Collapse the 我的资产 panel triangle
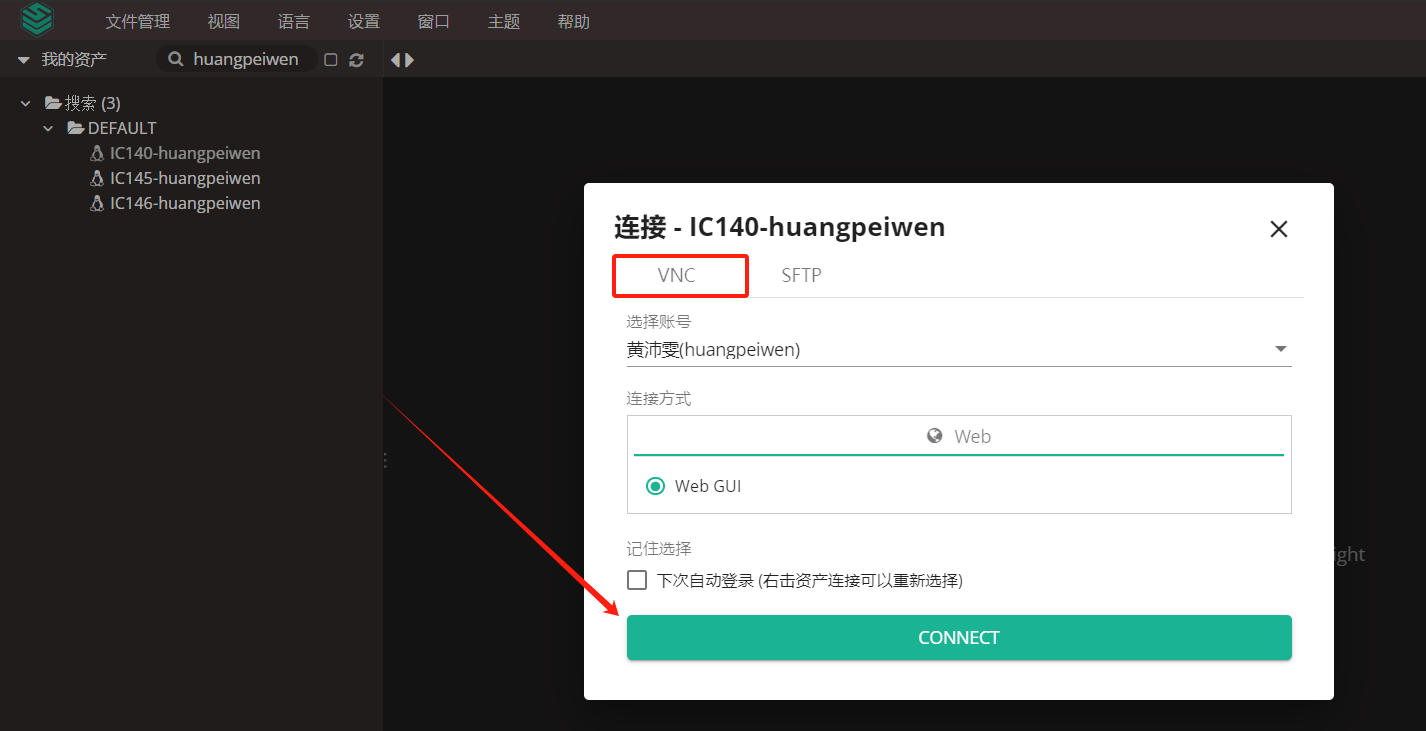This screenshot has height=731, width=1426. pyautogui.click(x=24, y=60)
